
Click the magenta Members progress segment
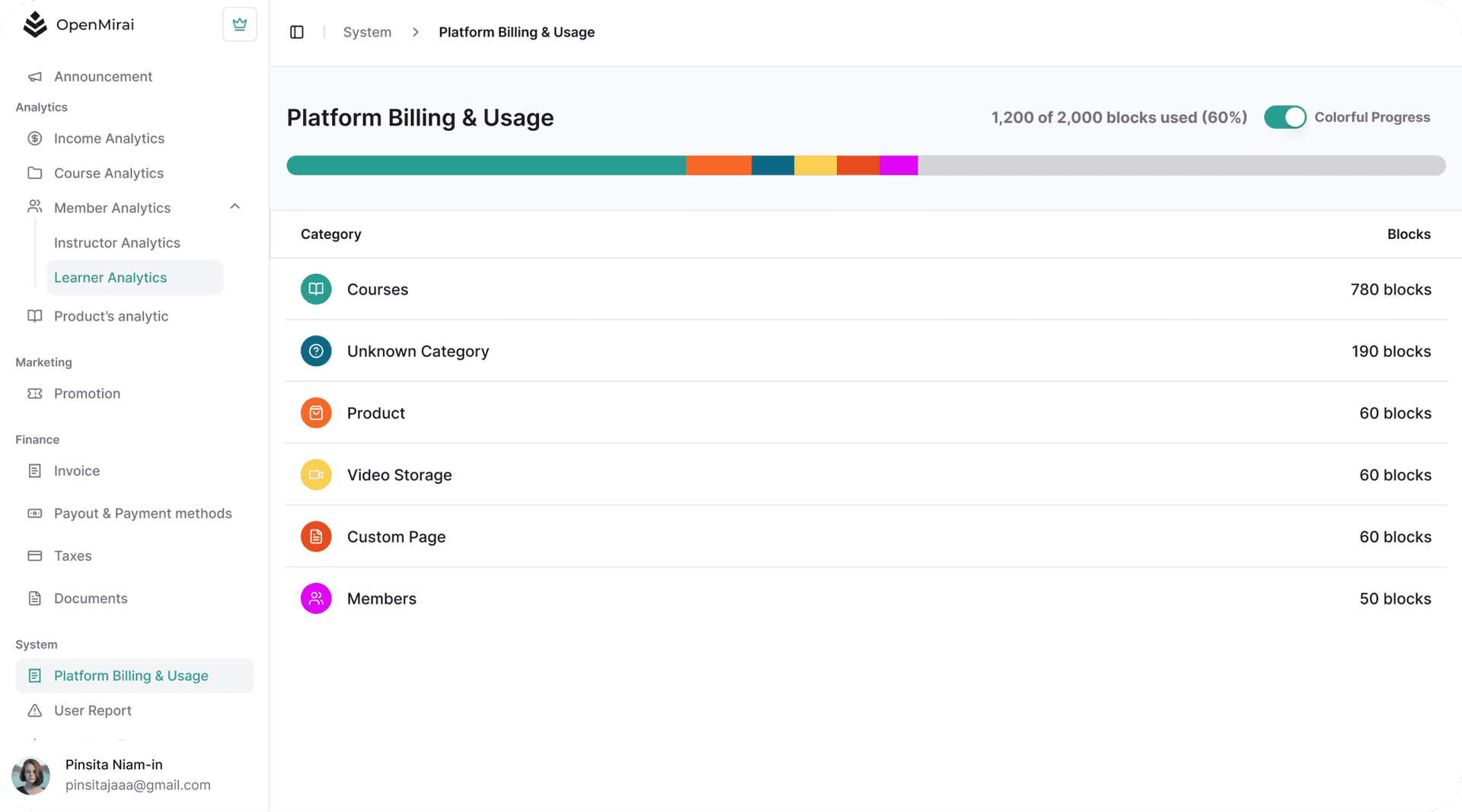(x=899, y=165)
